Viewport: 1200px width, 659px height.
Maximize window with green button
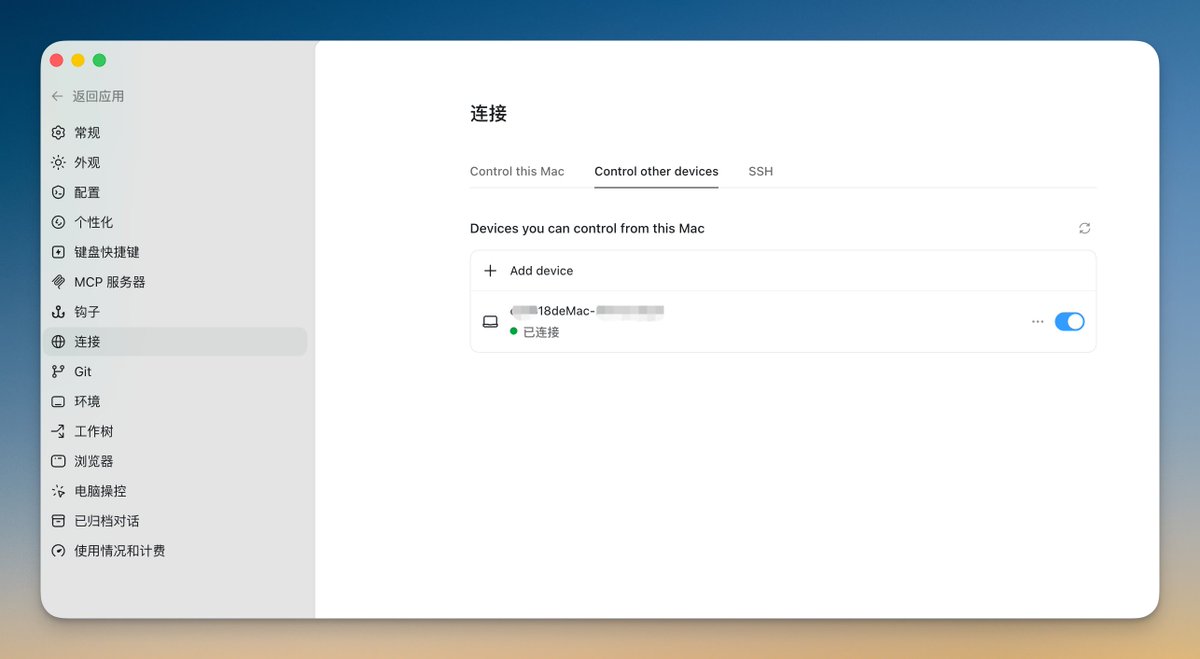click(99, 60)
